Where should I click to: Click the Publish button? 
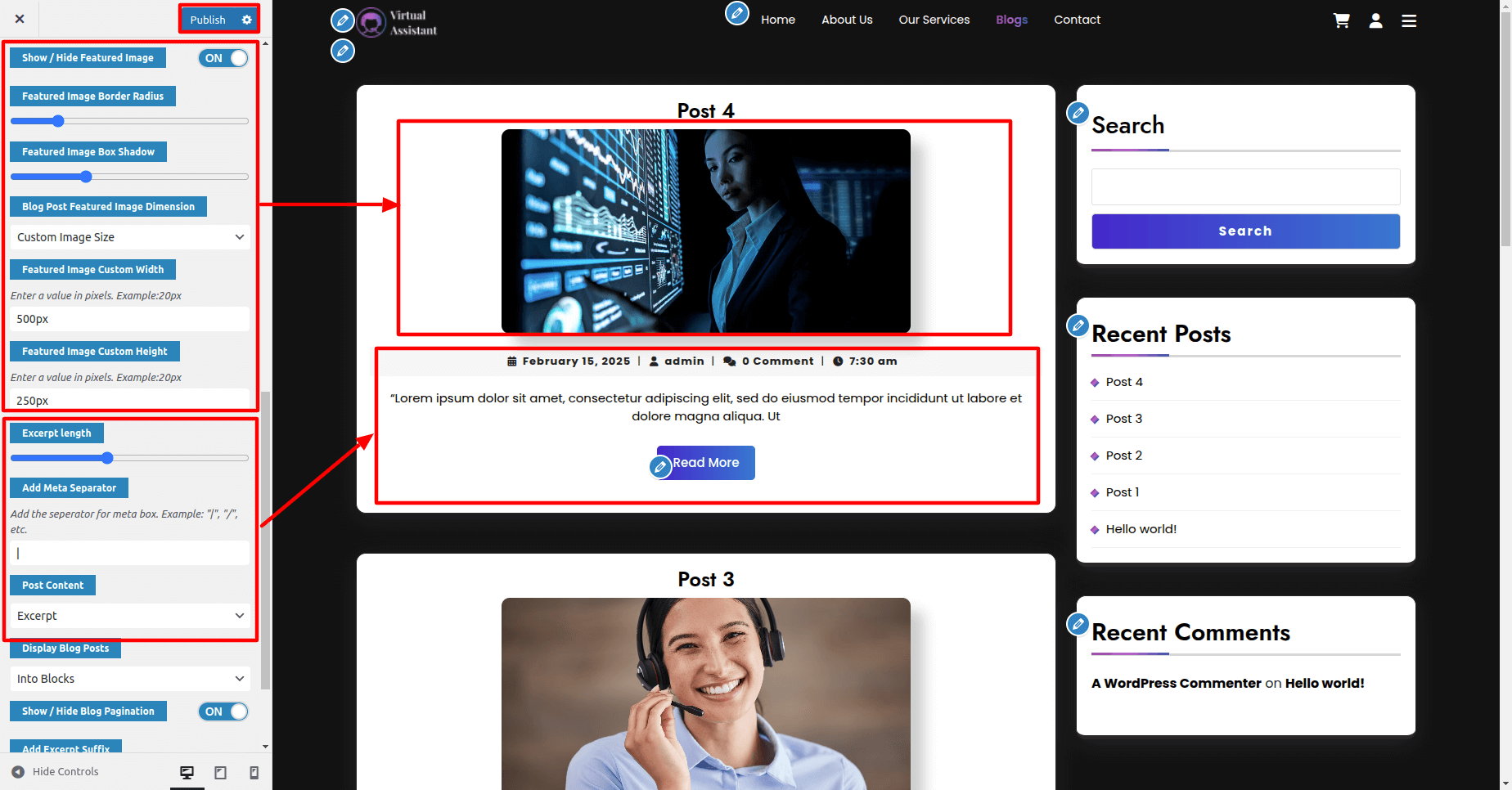(x=208, y=20)
